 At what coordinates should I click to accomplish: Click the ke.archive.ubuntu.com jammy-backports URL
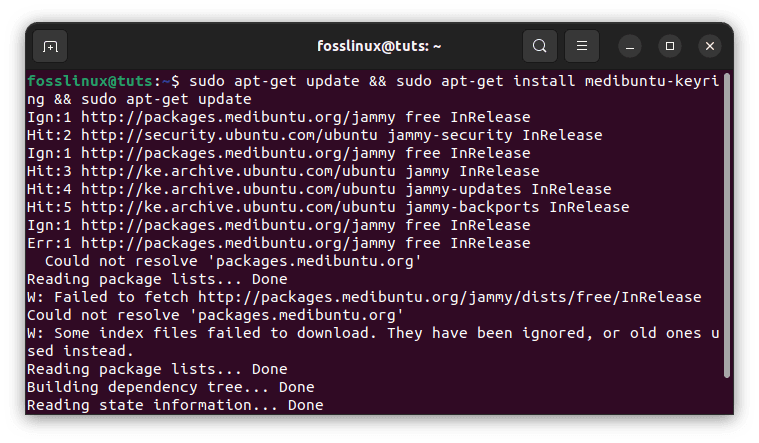click(x=238, y=207)
